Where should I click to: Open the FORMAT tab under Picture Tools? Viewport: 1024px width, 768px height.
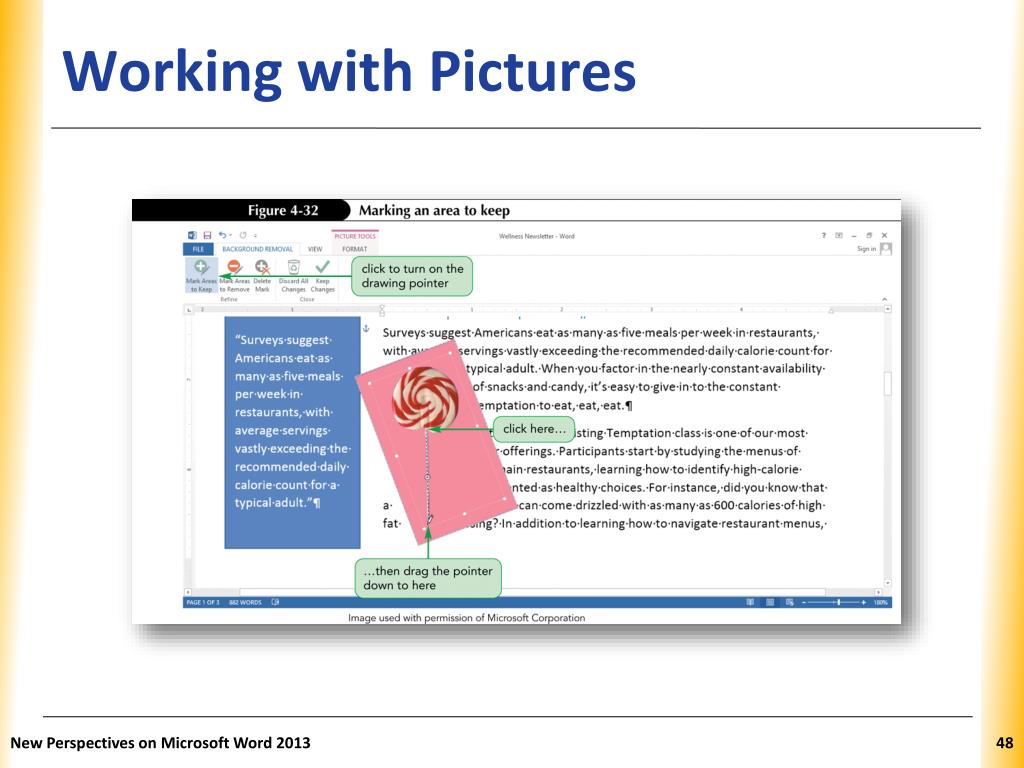[355, 249]
